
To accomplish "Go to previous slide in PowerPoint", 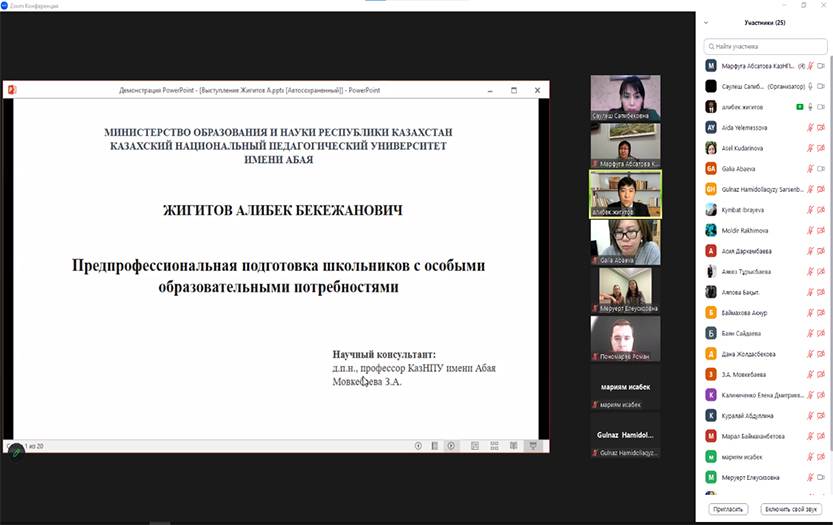I will (418, 446).
